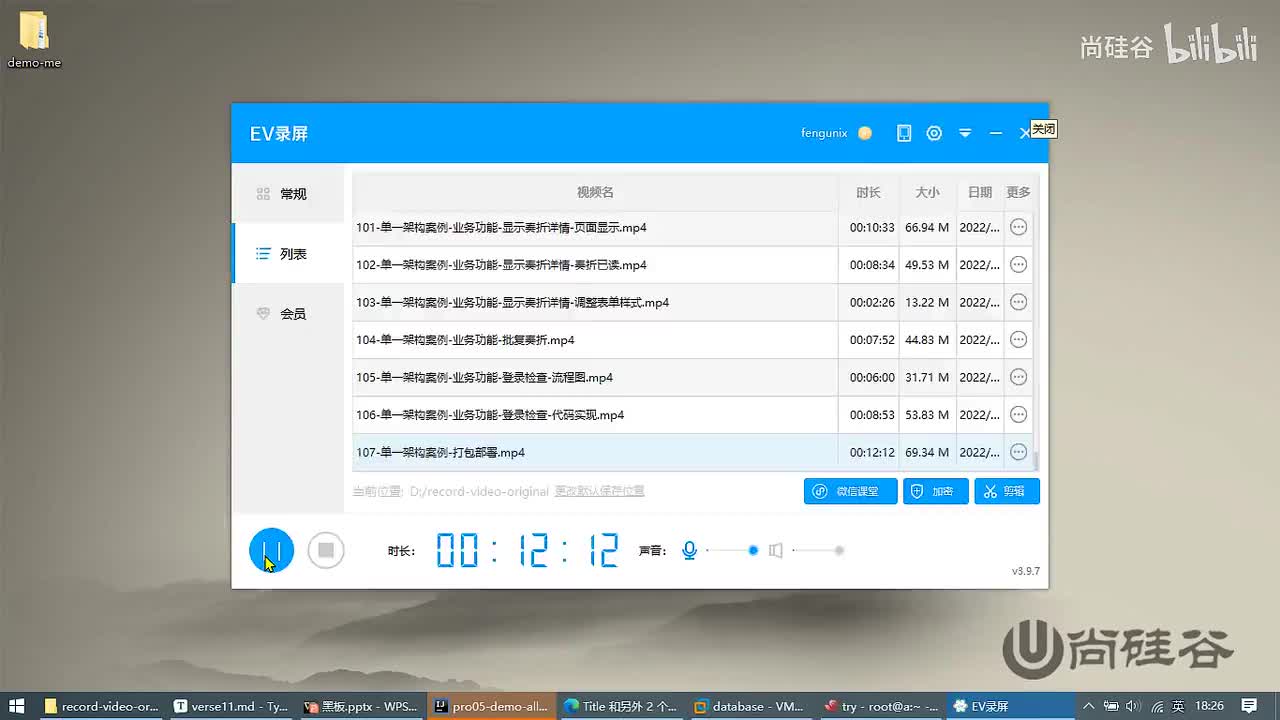1280x720 pixels.
Task: Click the taskbar clock 18:26
Action: pyautogui.click(x=1210, y=706)
